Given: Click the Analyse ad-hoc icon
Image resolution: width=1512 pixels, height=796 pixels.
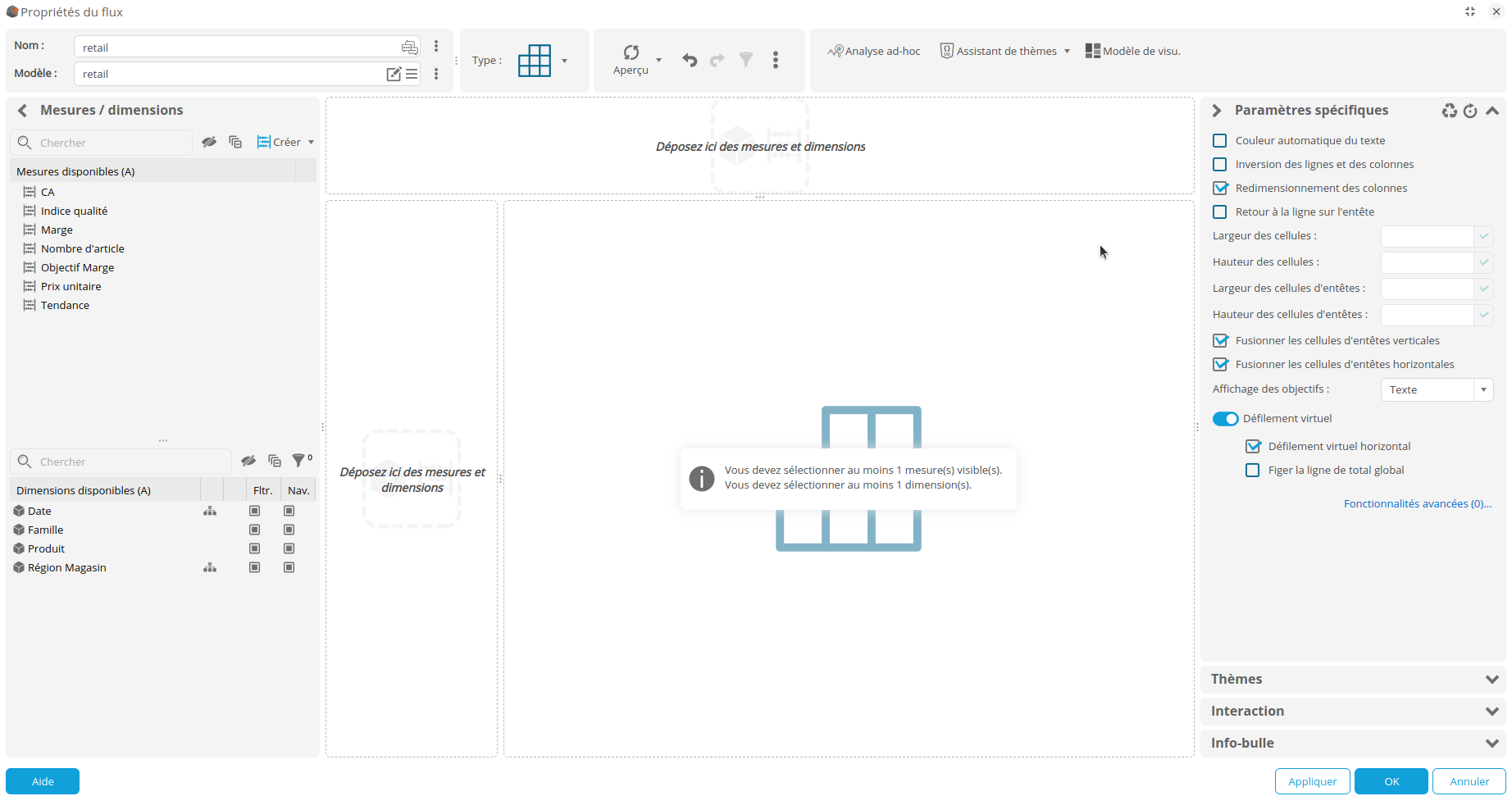Looking at the screenshot, I should tap(836, 50).
